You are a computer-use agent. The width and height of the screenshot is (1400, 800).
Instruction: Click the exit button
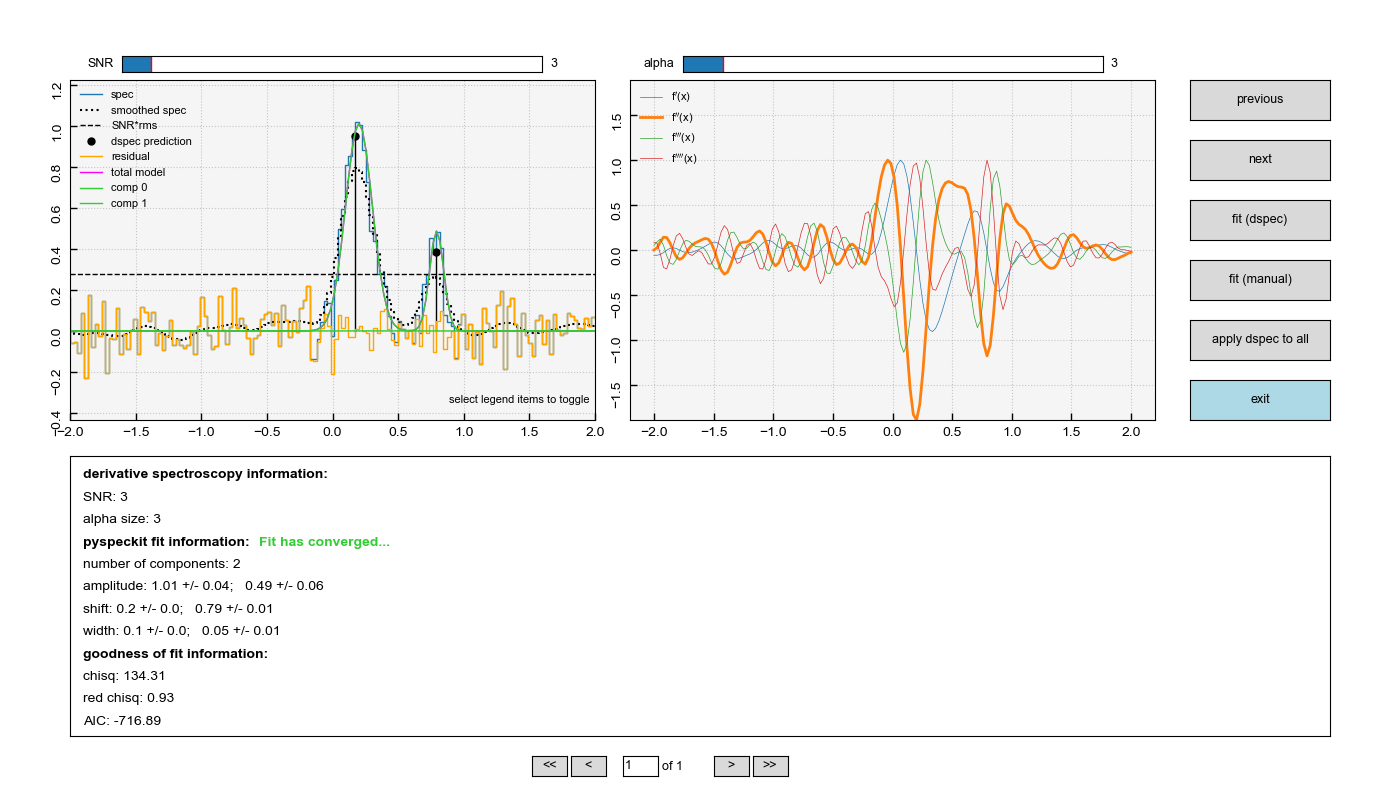[x=1260, y=400]
